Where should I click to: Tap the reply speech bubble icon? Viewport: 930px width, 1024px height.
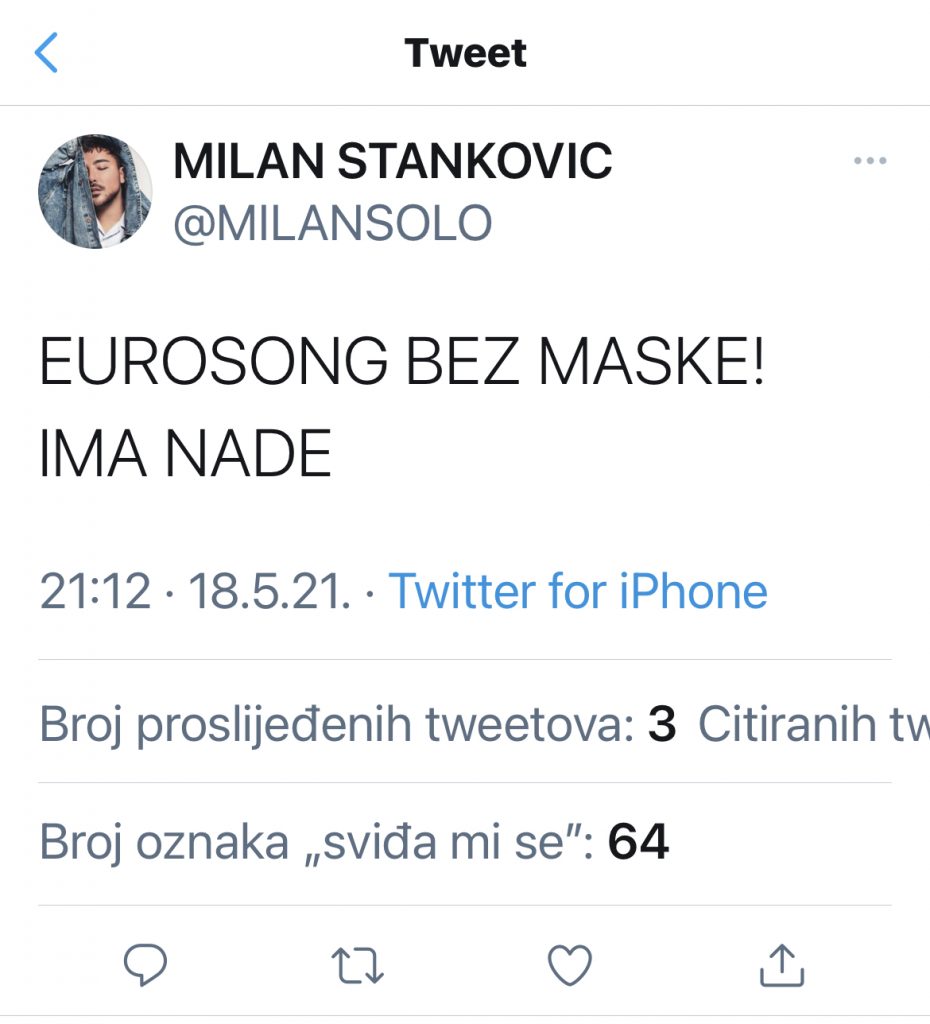click(x=145, y=964)
